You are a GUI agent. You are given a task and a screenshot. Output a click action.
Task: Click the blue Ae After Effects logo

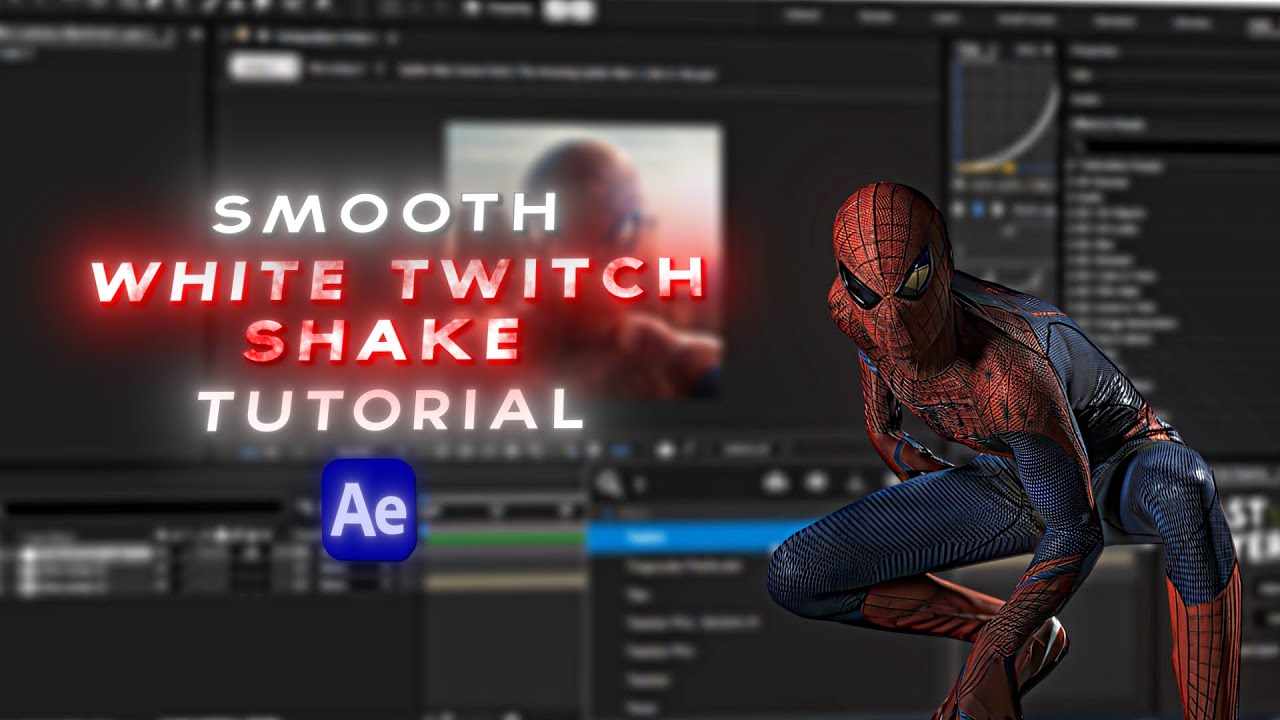click(x=368, y=510)
